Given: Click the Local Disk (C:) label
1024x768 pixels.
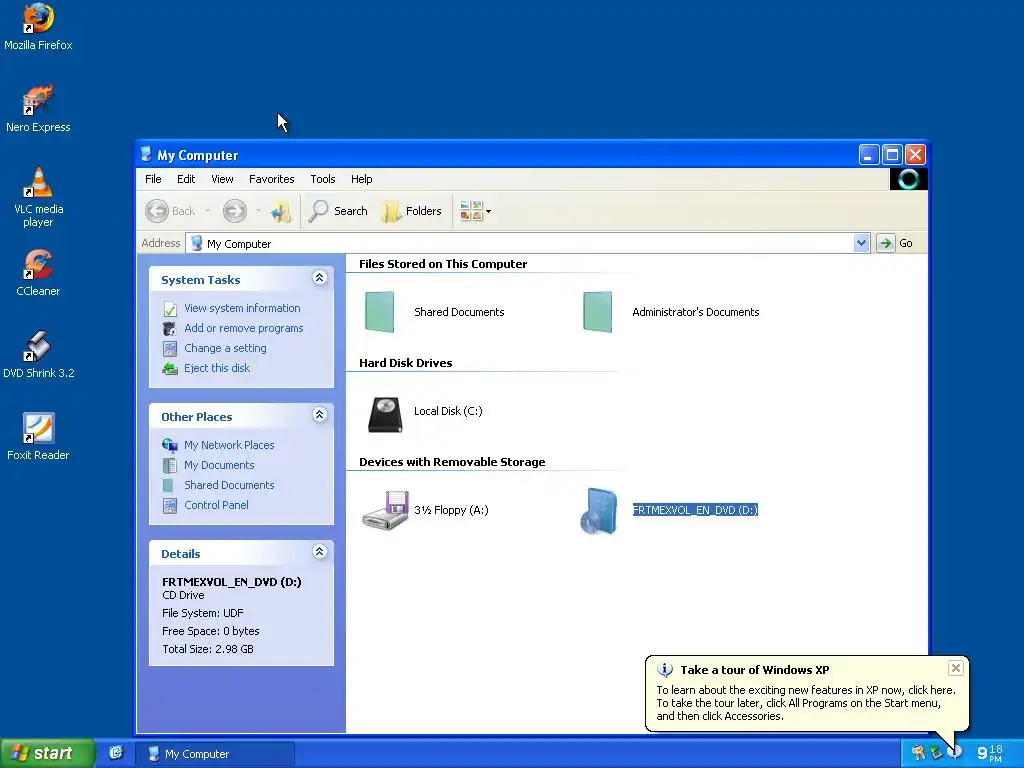Looking at the screenshot, I should coord(448,411).
